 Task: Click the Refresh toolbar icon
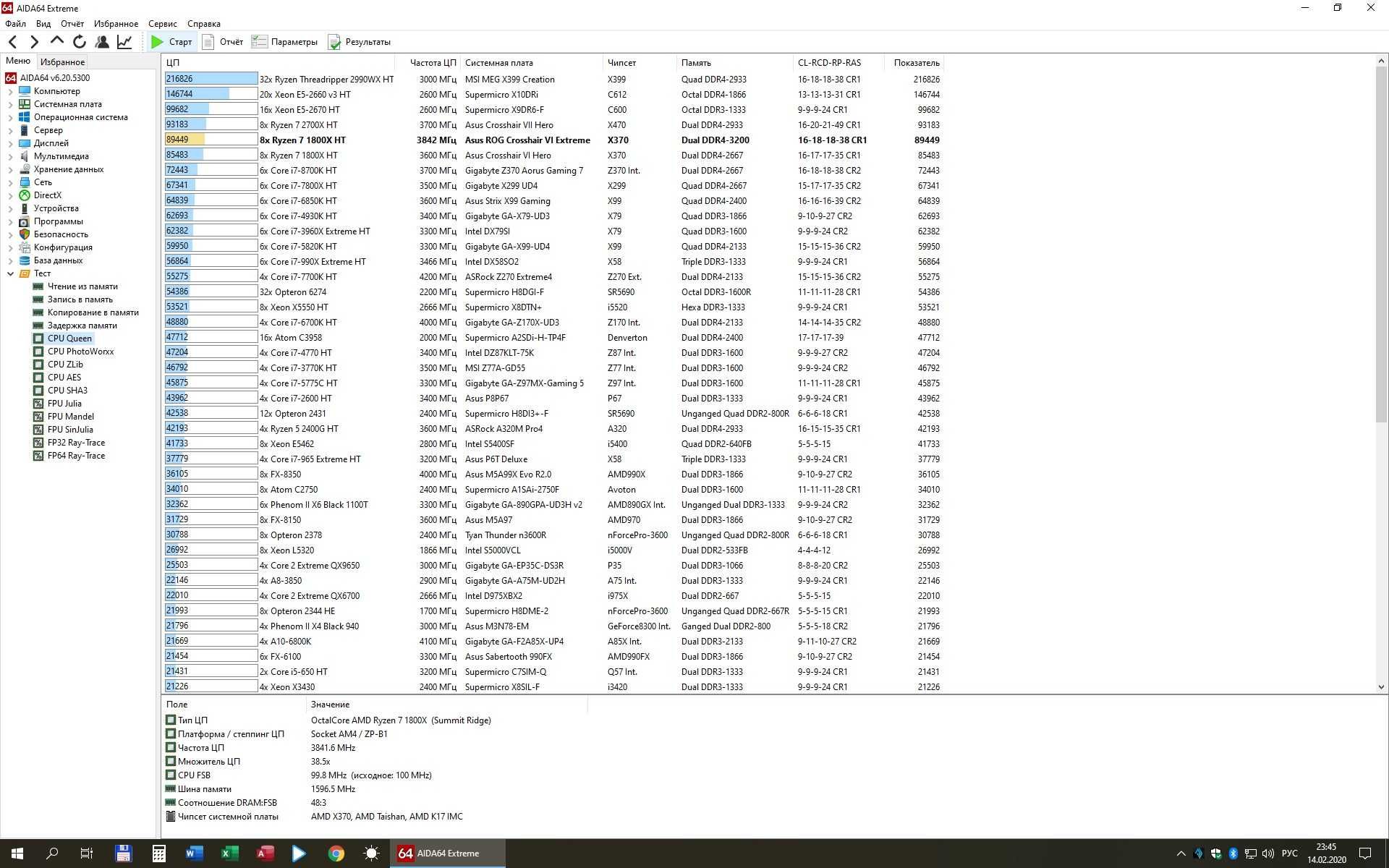80,42
